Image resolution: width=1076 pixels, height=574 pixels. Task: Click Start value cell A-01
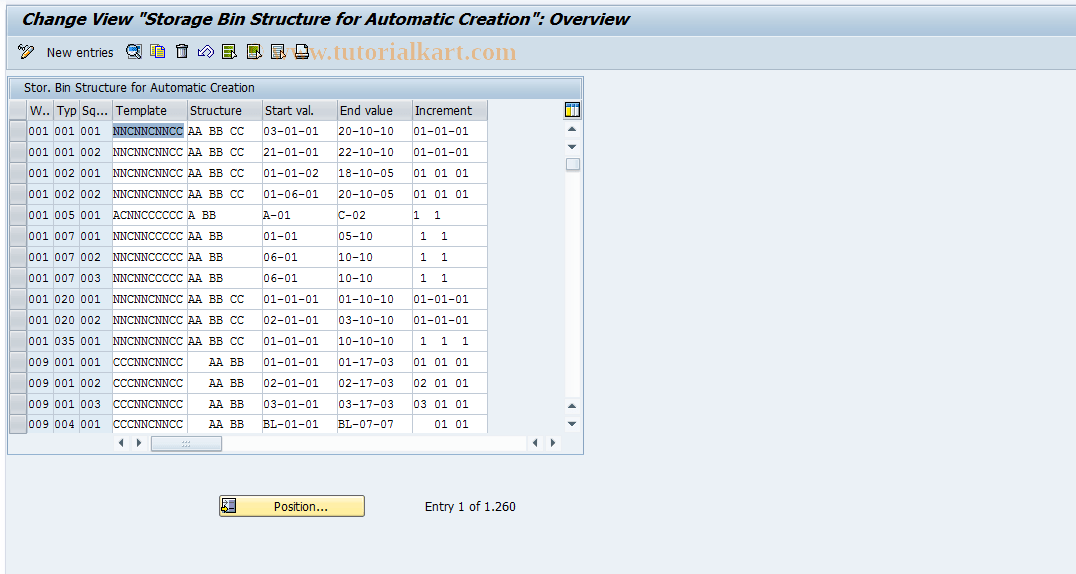(300, 215)
